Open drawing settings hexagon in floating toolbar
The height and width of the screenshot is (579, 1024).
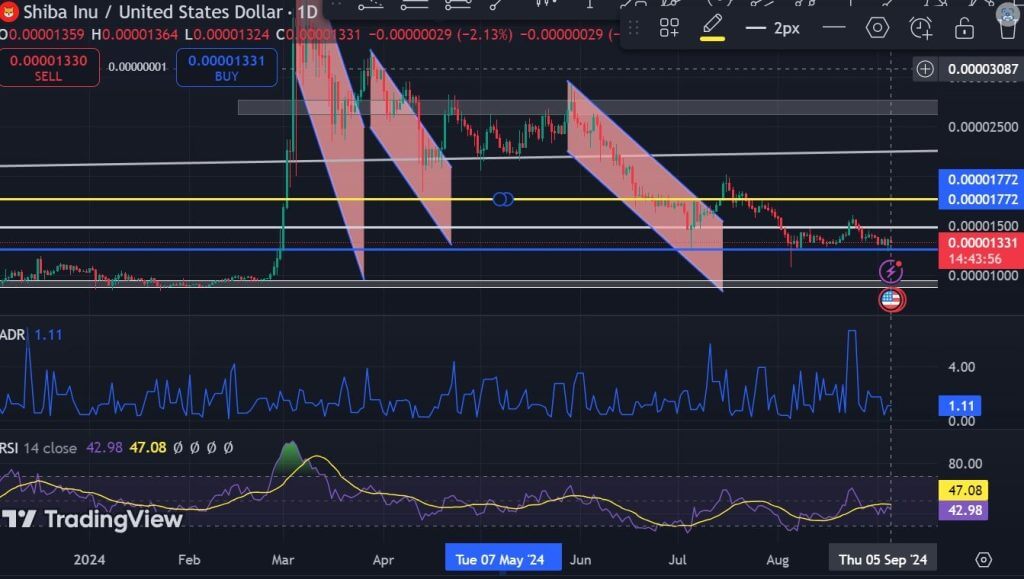pyautogui.click(x=877, y=28)
